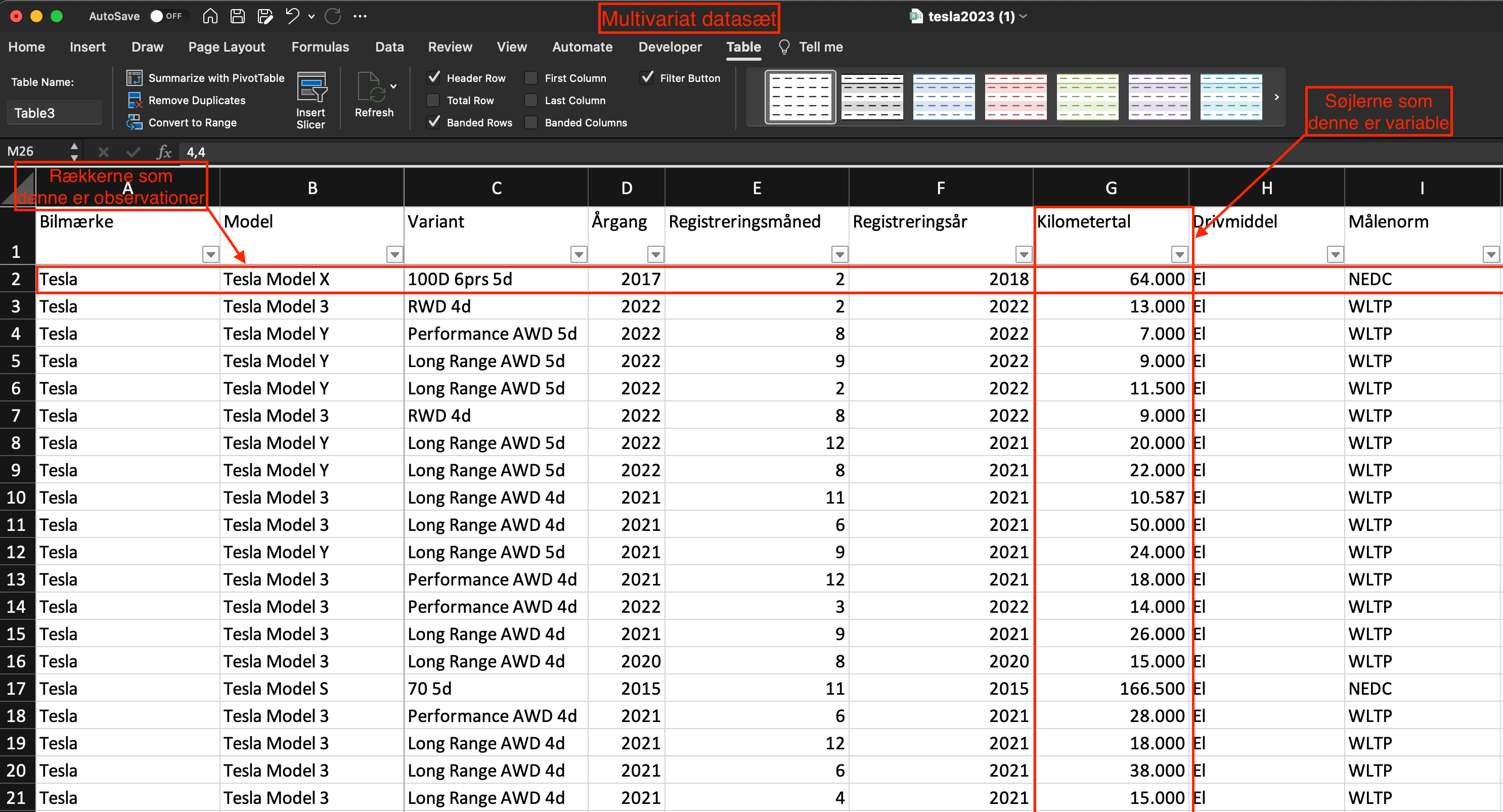Enable Banded Columns checkbox

pos(531,122)
